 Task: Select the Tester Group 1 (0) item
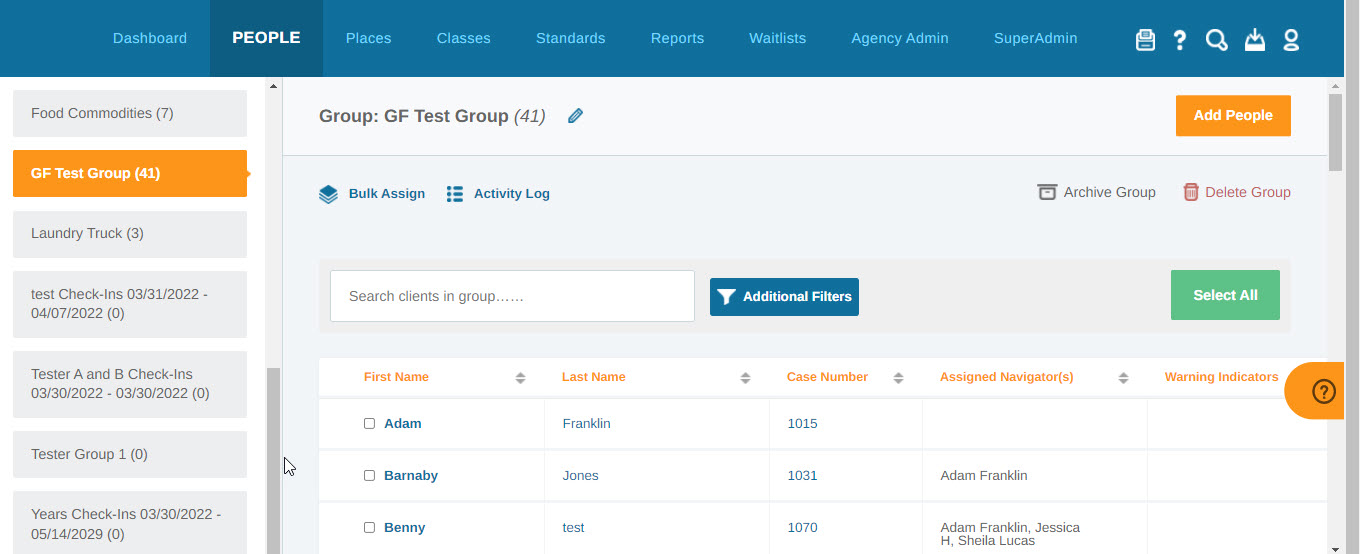coord(130,454)
